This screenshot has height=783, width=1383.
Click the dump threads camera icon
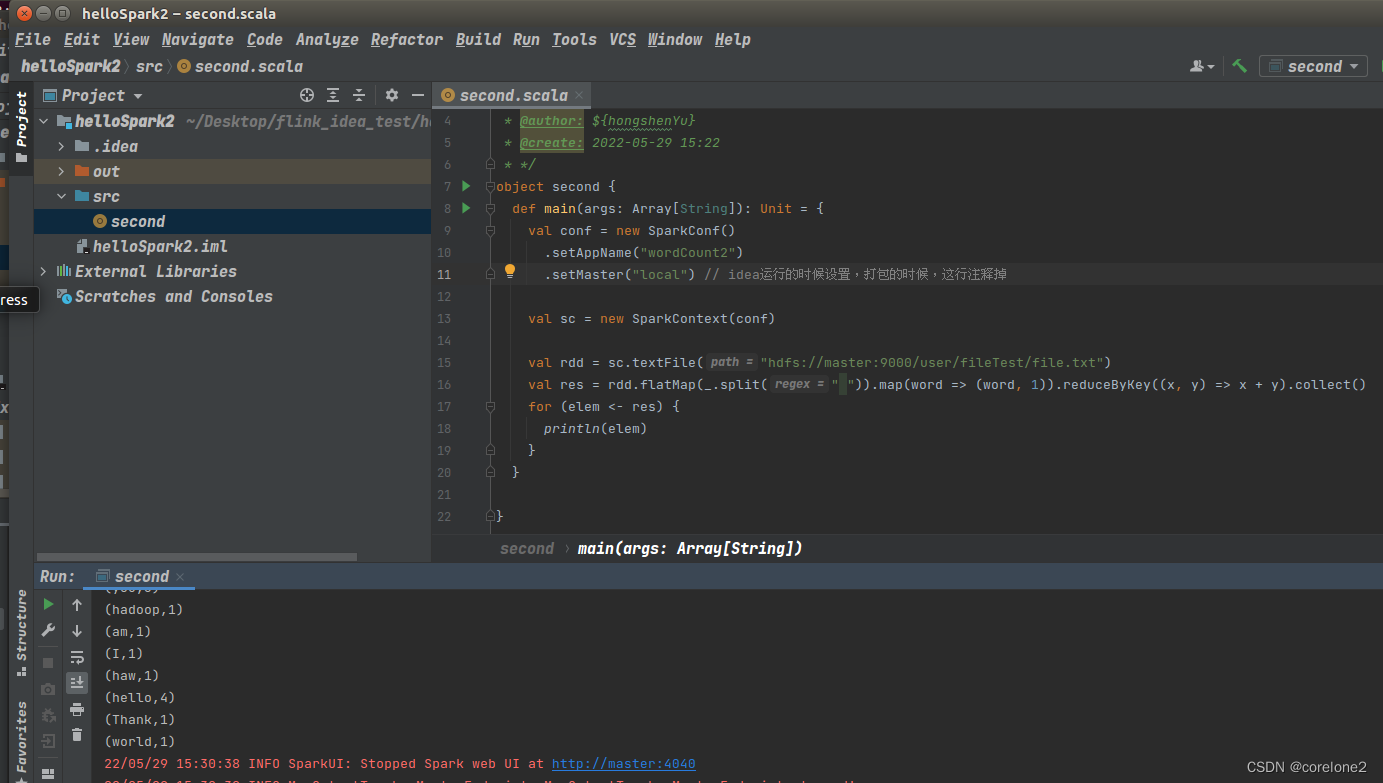pyautogui.click(x=48, y=689)
